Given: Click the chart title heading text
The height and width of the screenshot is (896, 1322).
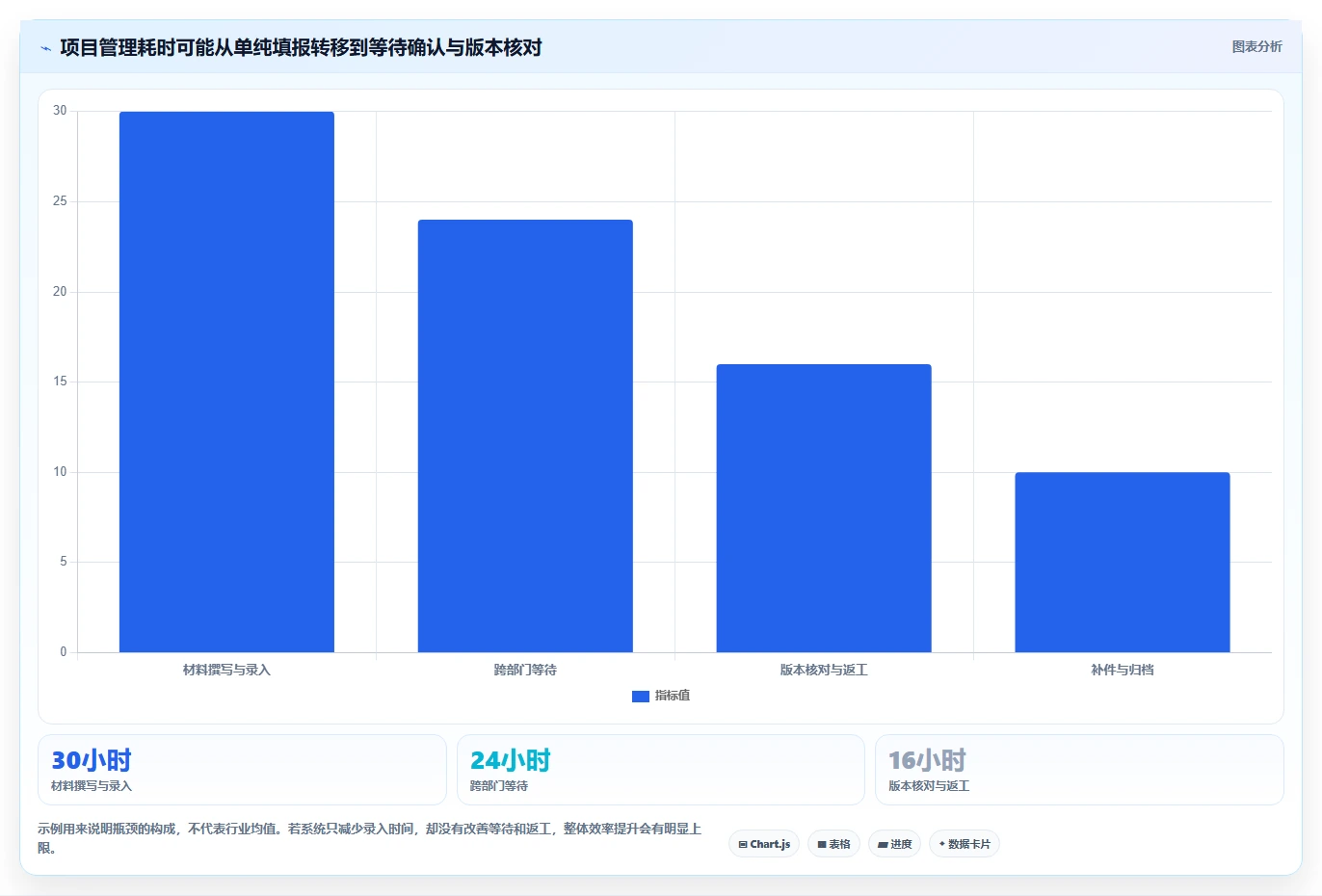Looking at the screenshot, I should pos(301,47).
